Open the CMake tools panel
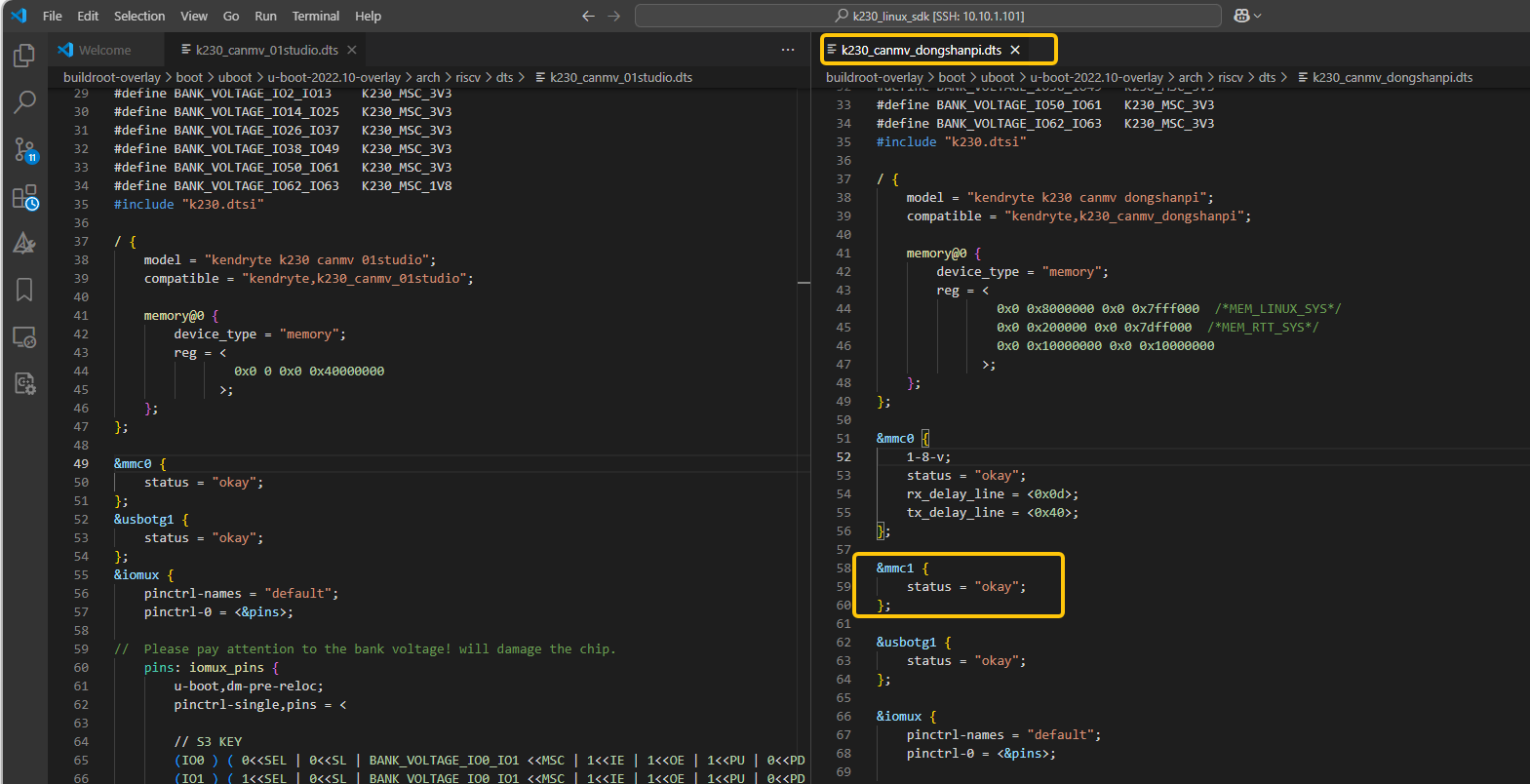The height and width of the screenshot is (784, 1530). coord(24,243)
